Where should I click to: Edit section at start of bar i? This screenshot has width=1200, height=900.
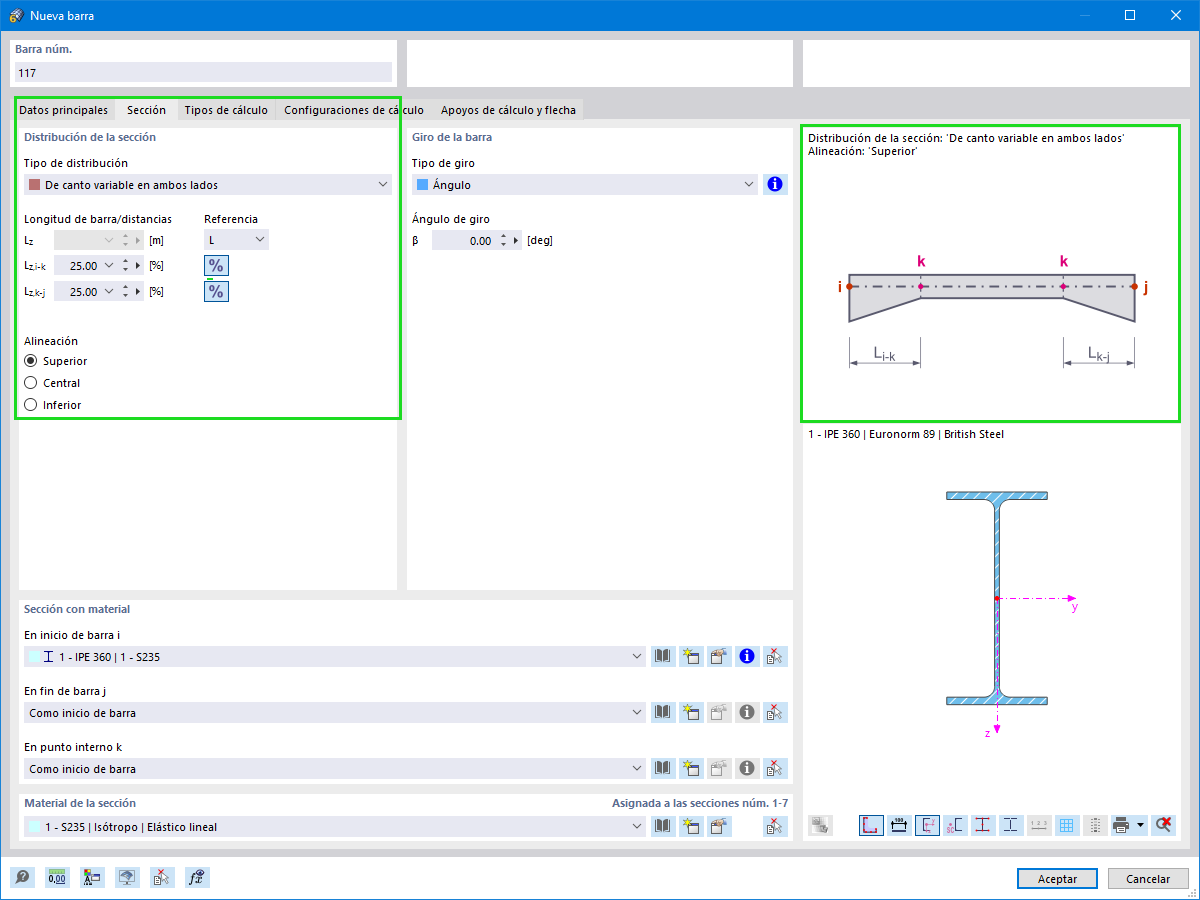pyautogui.click(x=719, y=656)
